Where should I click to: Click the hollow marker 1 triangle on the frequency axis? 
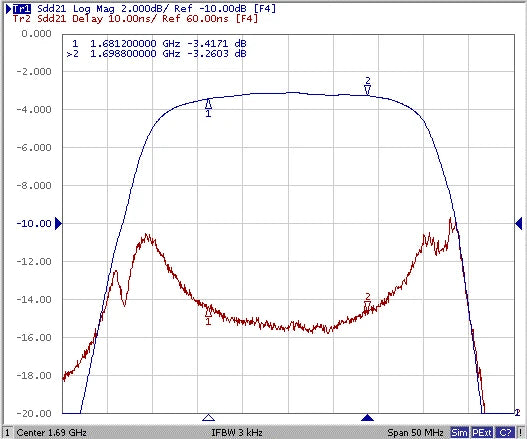[208, 417]
